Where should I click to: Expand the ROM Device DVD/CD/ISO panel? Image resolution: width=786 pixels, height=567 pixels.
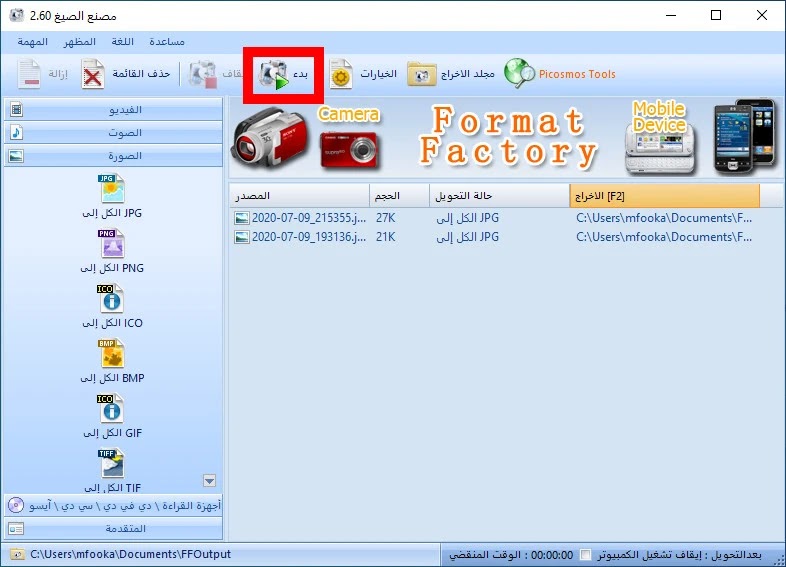(113, 505)
